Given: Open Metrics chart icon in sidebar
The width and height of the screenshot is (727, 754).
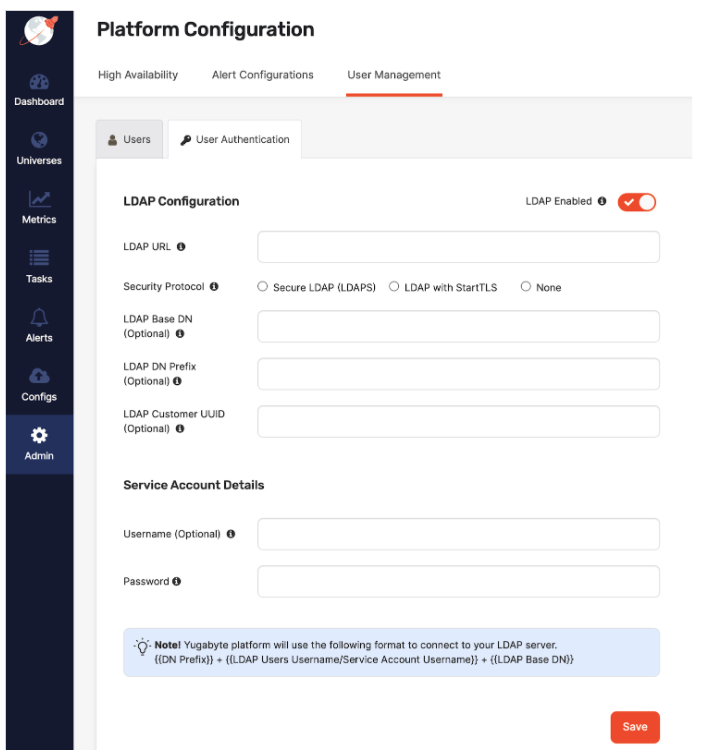Looking at the screenshot, I should click(39, 200).
